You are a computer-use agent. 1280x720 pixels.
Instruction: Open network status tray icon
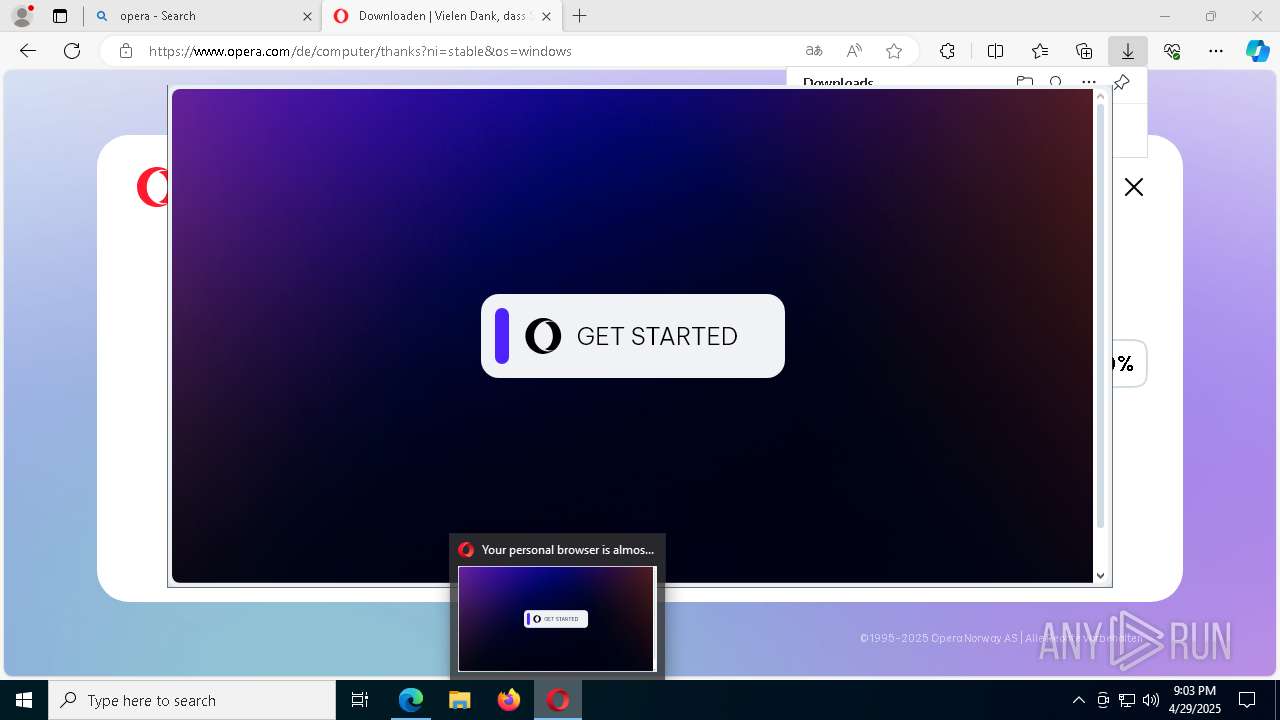pyautogui.click(x=1127, y=700)
